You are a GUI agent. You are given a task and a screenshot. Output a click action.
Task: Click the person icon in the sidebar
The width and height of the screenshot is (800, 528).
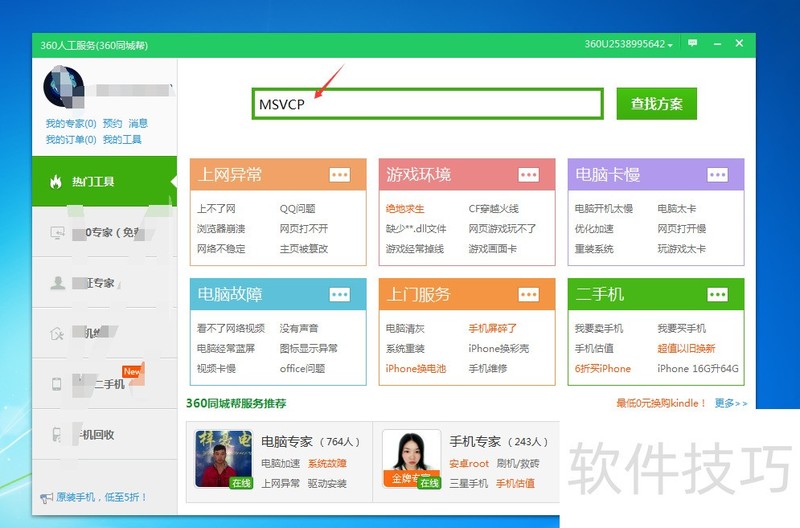tap(58, 283)
